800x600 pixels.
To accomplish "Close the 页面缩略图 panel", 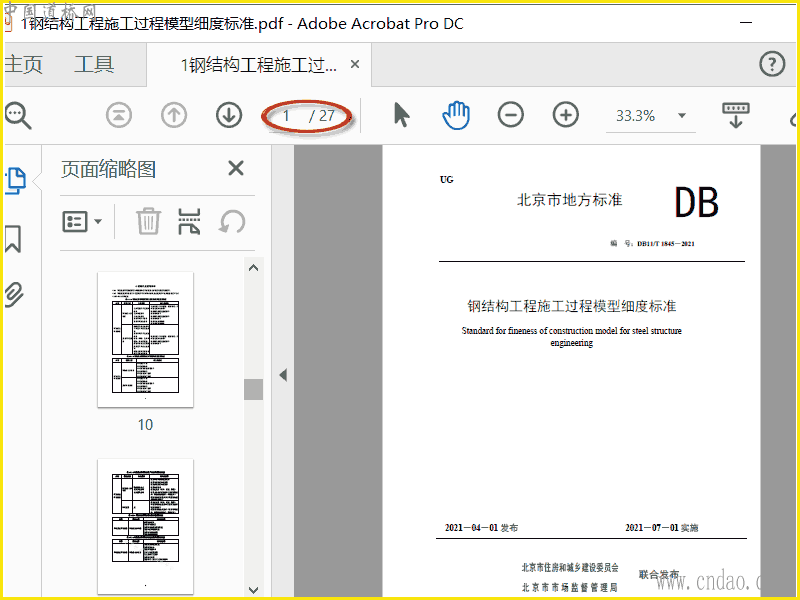I will 236,168.
